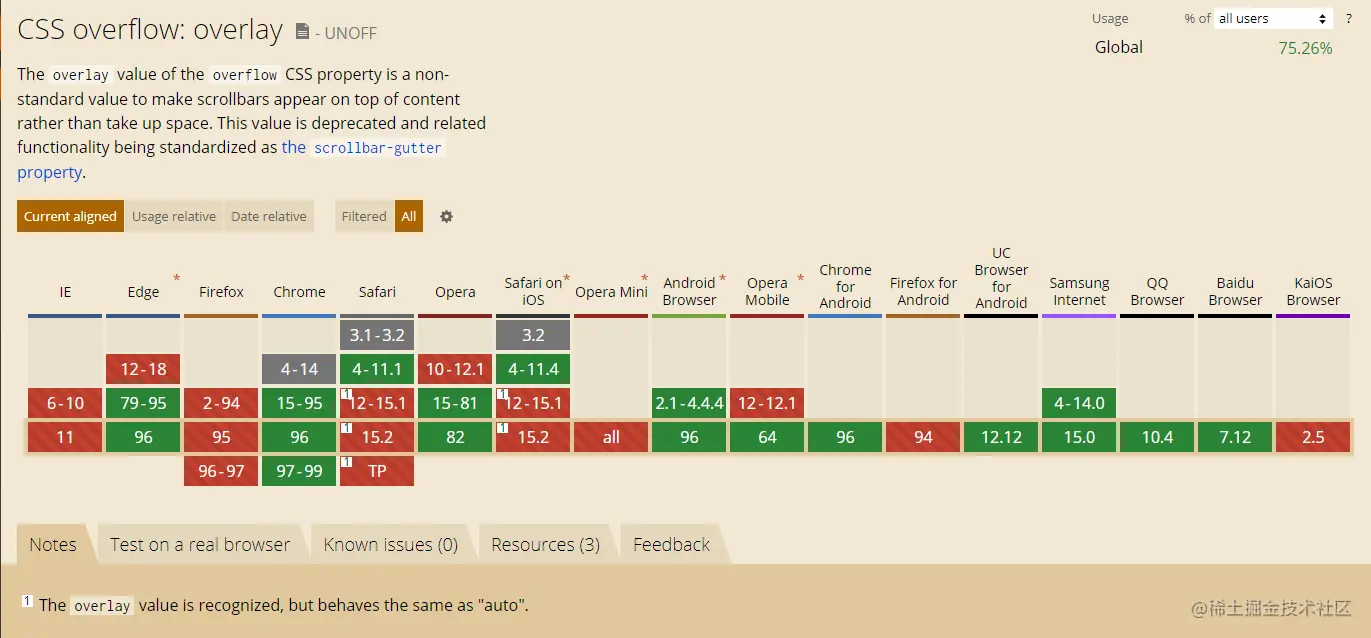
Task: Click the Opera 82 cell
Action: 455,437
